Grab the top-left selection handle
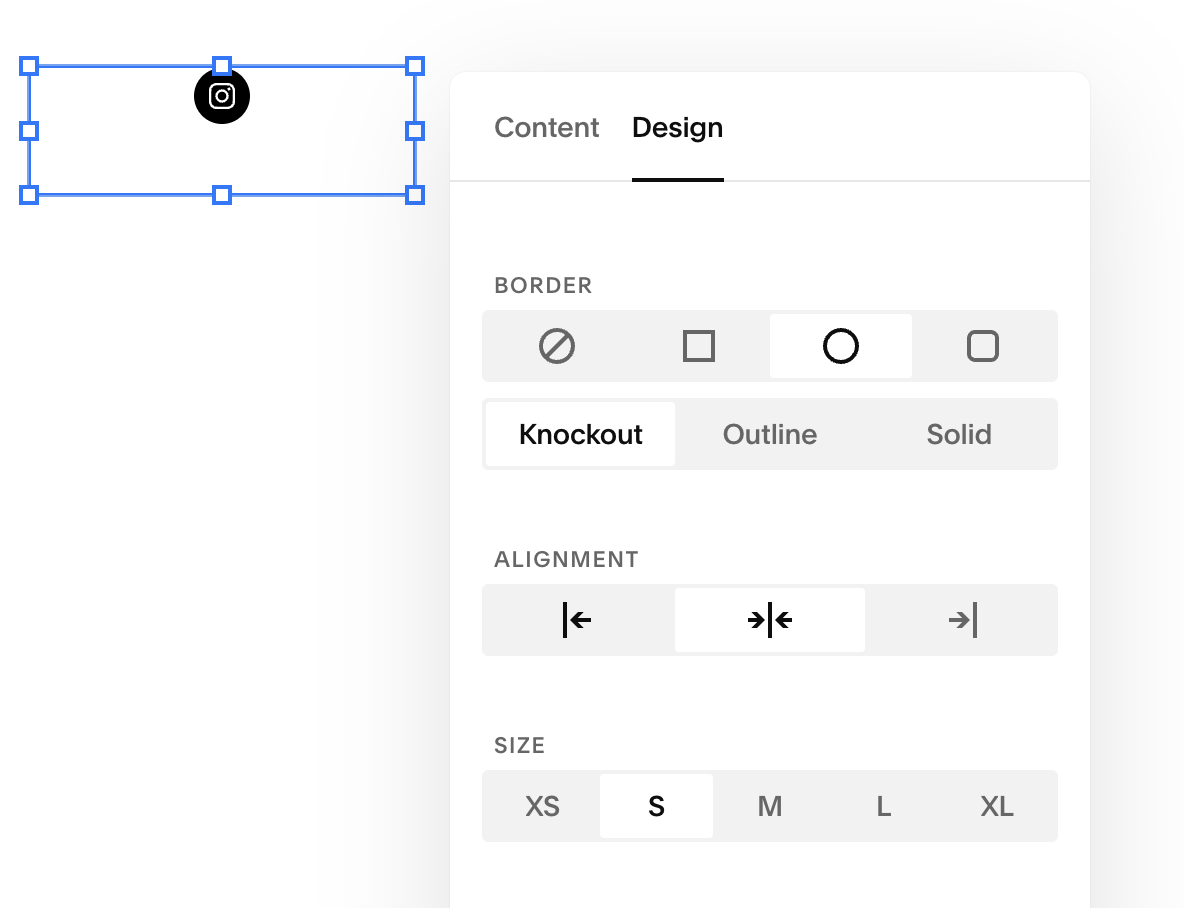Screen dimensions: 1184x908 [29, 66]
